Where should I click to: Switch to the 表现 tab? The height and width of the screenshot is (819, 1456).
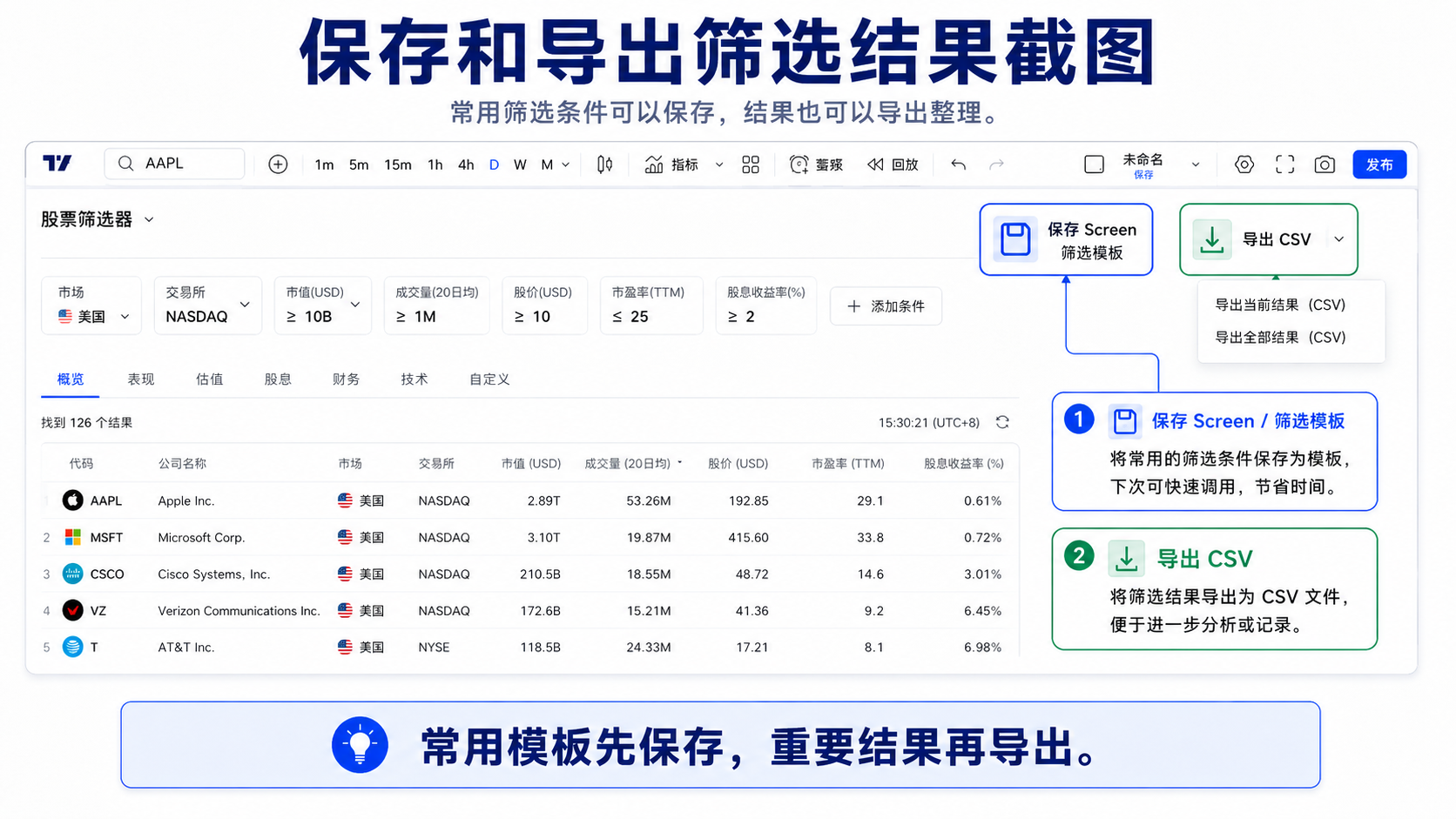(x=141, y=379)
